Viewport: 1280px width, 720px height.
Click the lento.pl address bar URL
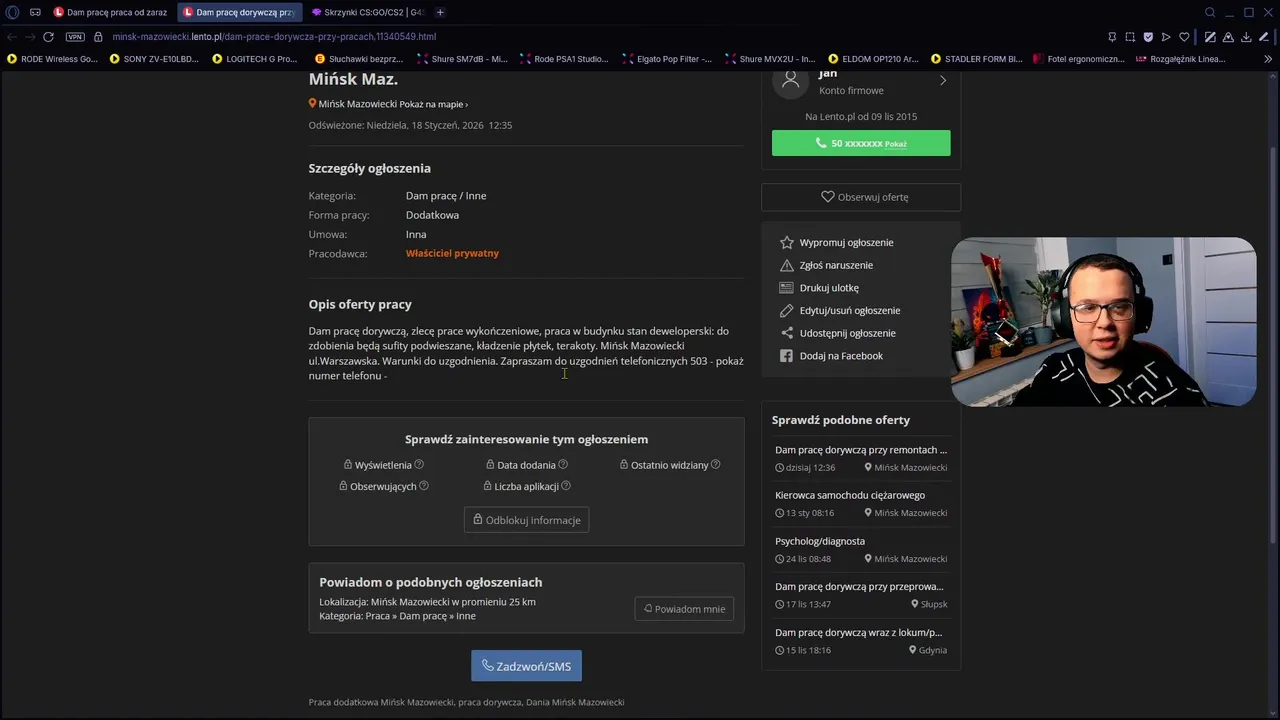click(x=274, y=37)
